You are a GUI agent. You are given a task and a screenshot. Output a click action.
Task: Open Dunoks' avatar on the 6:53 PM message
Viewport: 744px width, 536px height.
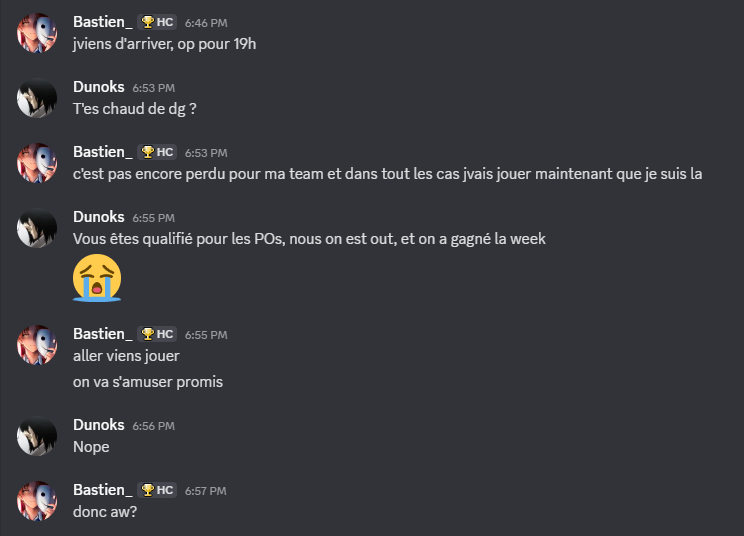37,98
